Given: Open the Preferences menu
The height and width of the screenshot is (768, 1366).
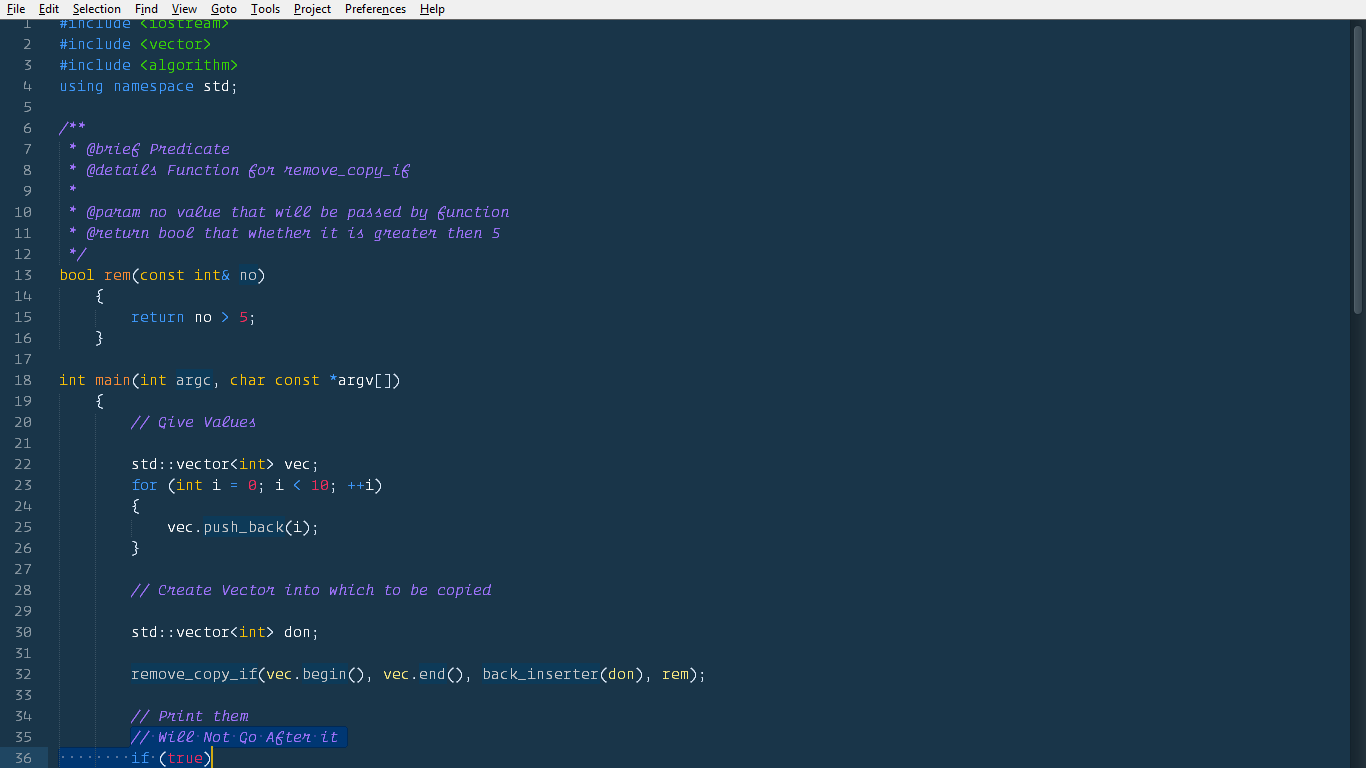Looking at the screenshot, I should pyautogui.click(x=375, y=9).
